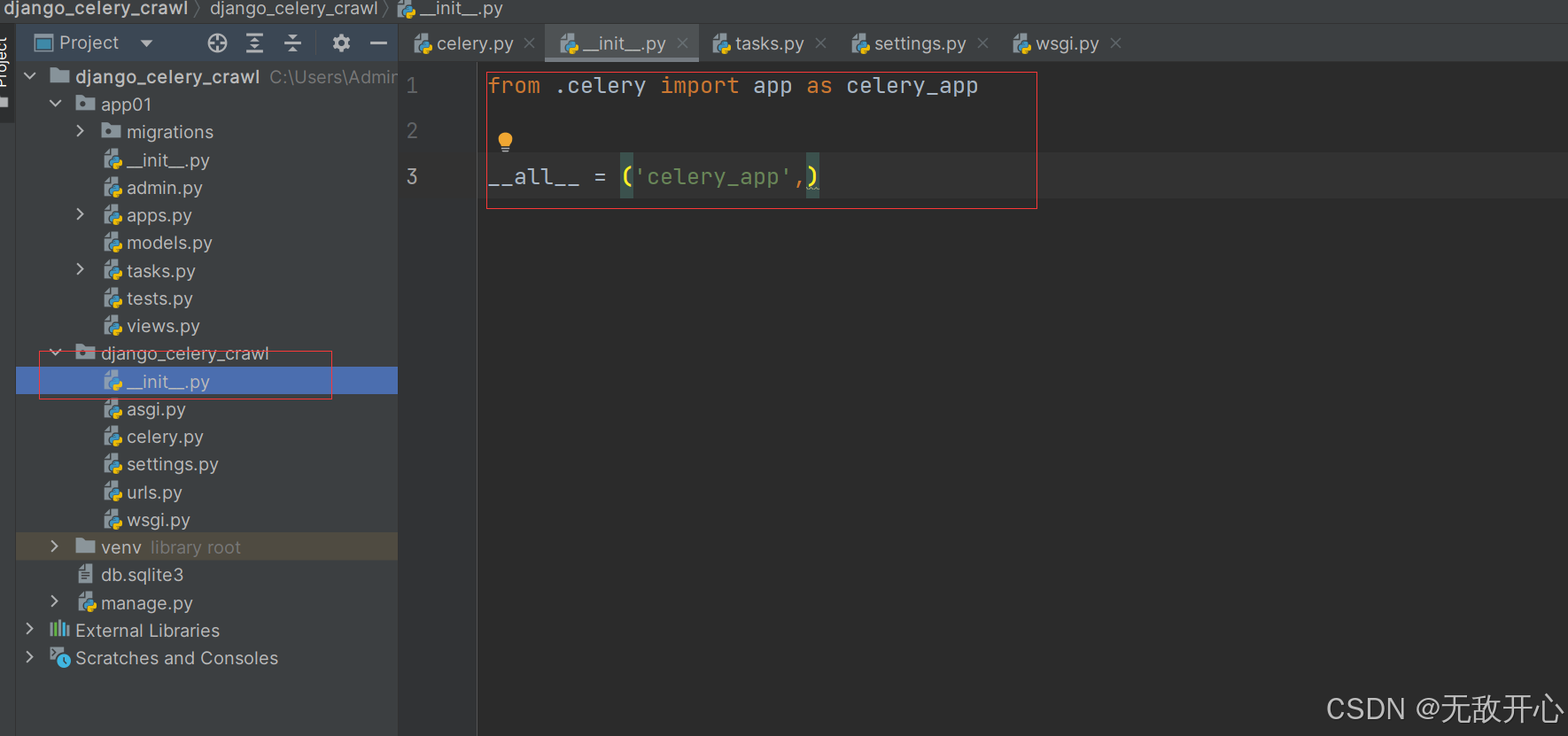The width and height of the screenshot is (1568, 736).
Task: Click the External Libraries bars icon
Action: tap(59, 629)
